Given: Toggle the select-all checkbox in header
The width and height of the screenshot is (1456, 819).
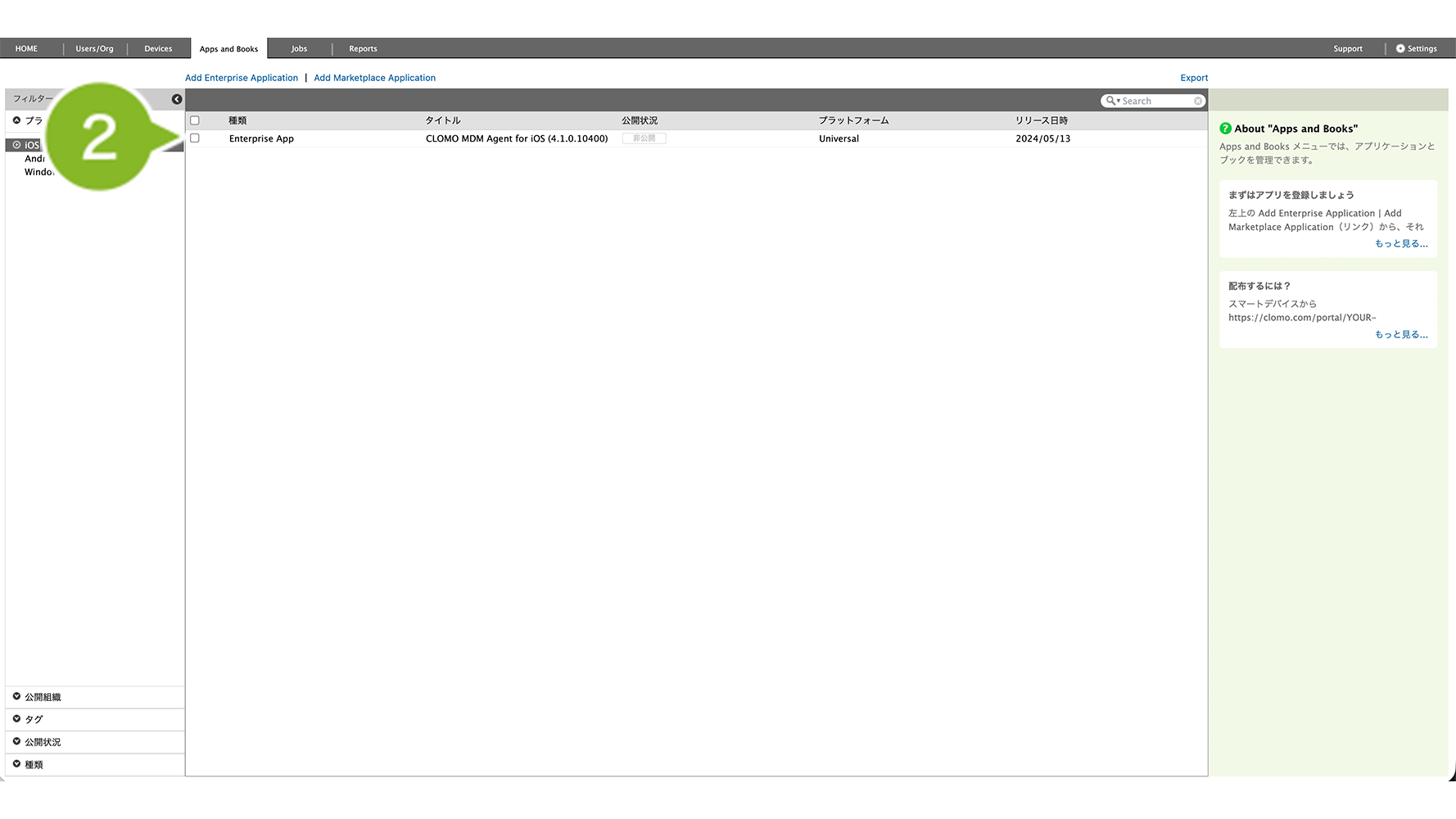Looking at the screenshot, I should pos(195,120).
